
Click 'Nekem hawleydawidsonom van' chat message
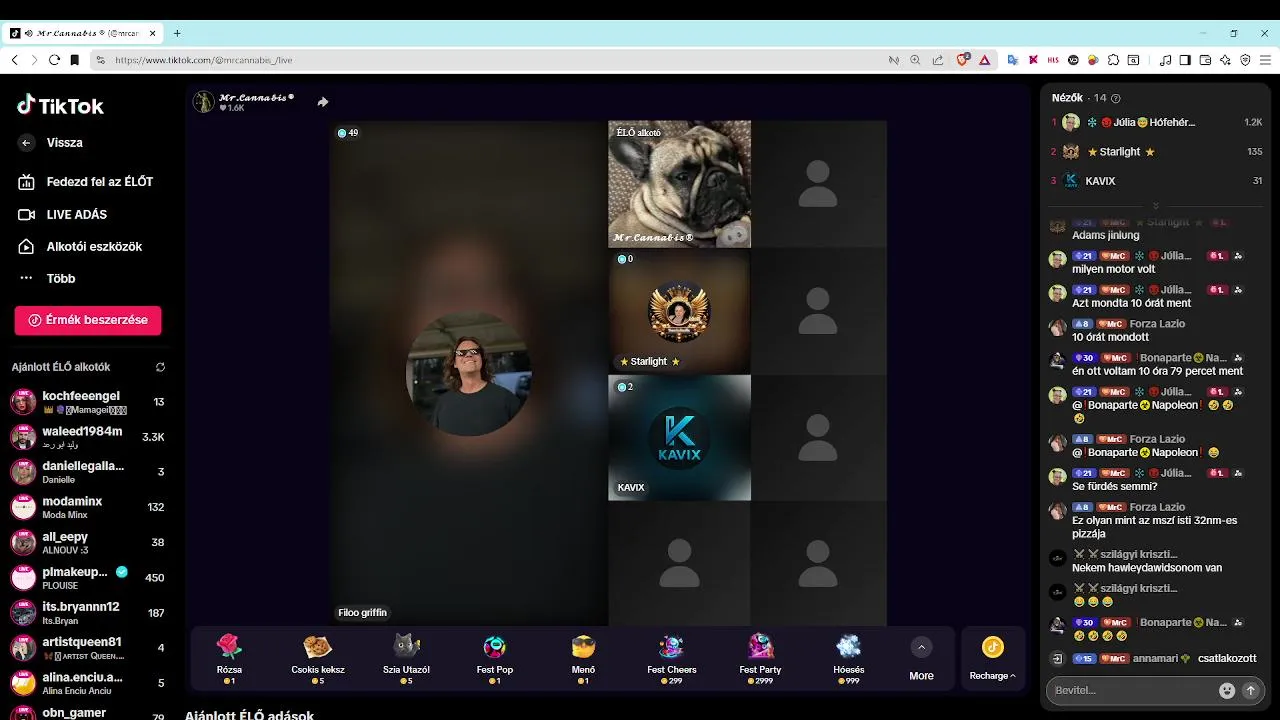[1147, 568]
